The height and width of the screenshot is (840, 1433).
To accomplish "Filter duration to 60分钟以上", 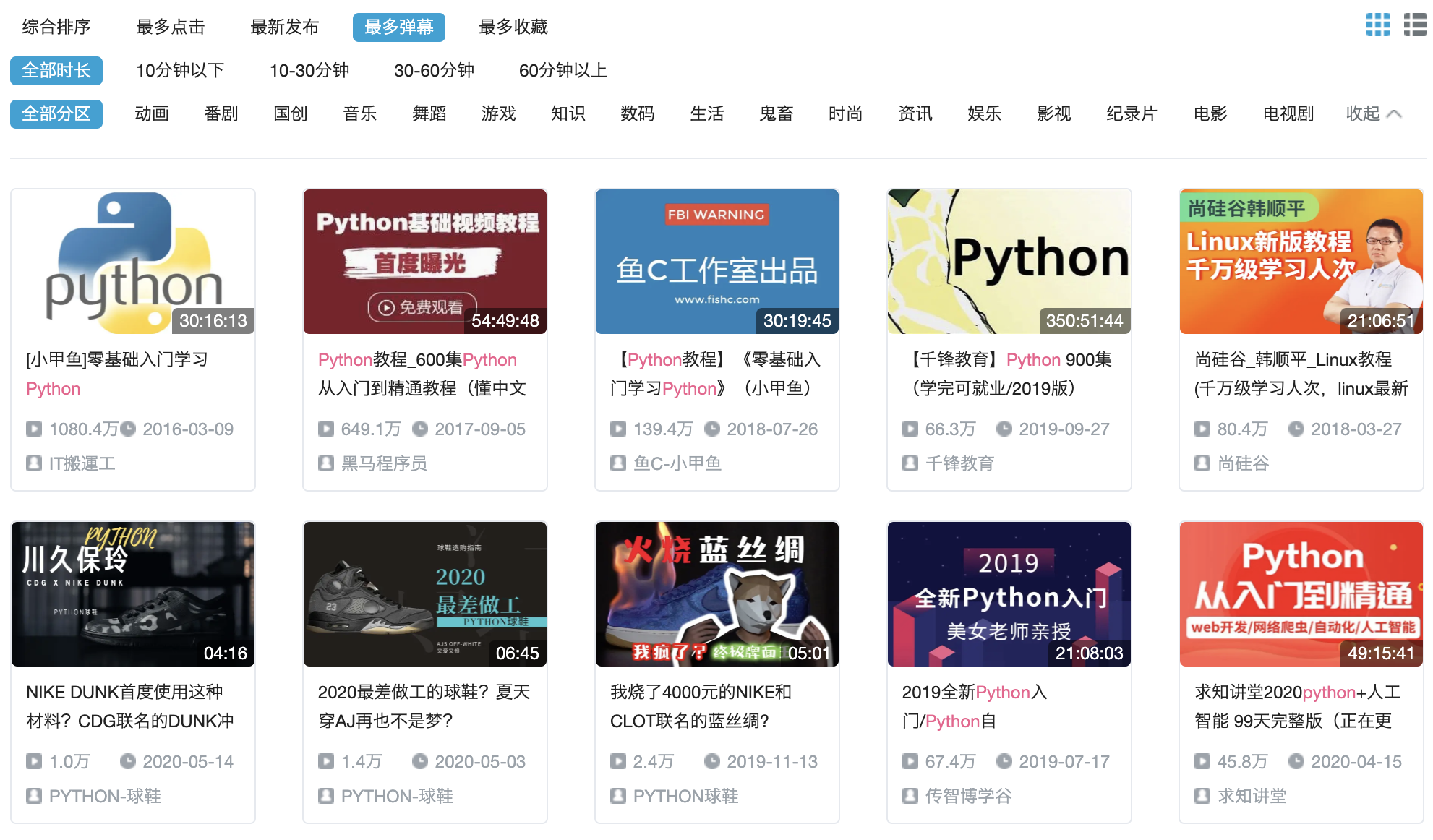I will tap(563, 70).
